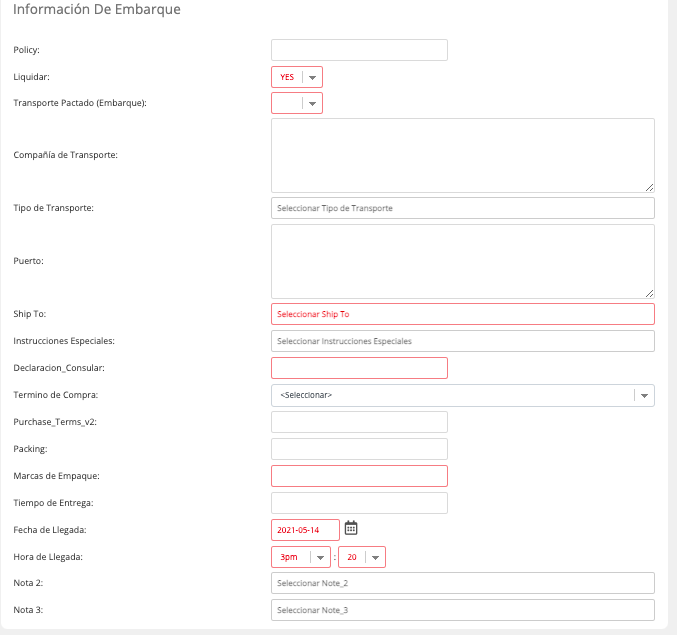Open the Seleccionar Instrucciones Especiales selector
Image resolution: width=677 pixels, height=635 pixels.
(x=463, y=341)
